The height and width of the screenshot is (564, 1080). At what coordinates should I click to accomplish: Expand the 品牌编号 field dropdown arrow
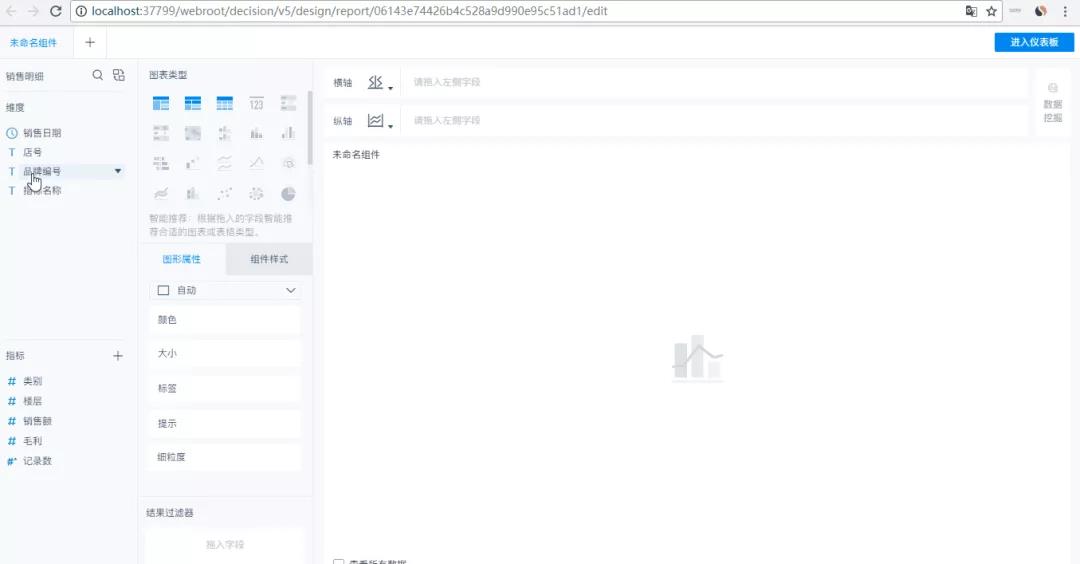tap(118, 171)
